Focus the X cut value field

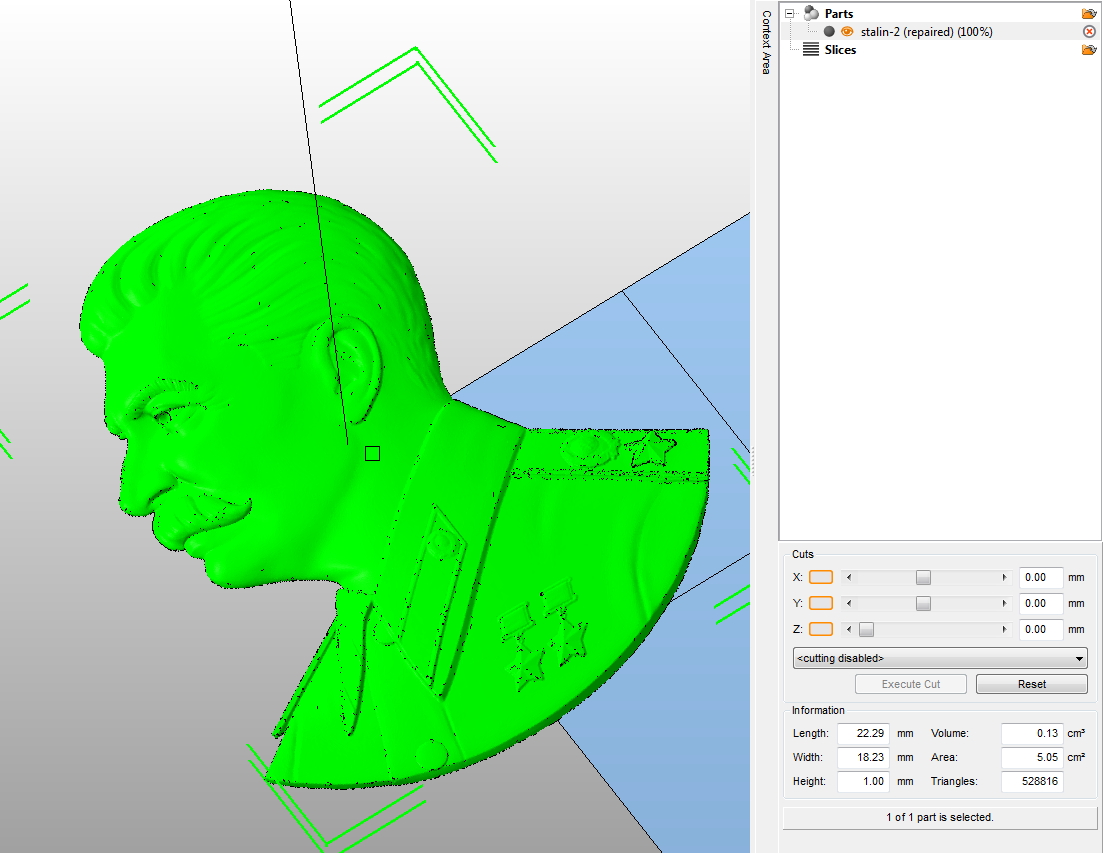pyautogui.click(x=1040, y=577)
